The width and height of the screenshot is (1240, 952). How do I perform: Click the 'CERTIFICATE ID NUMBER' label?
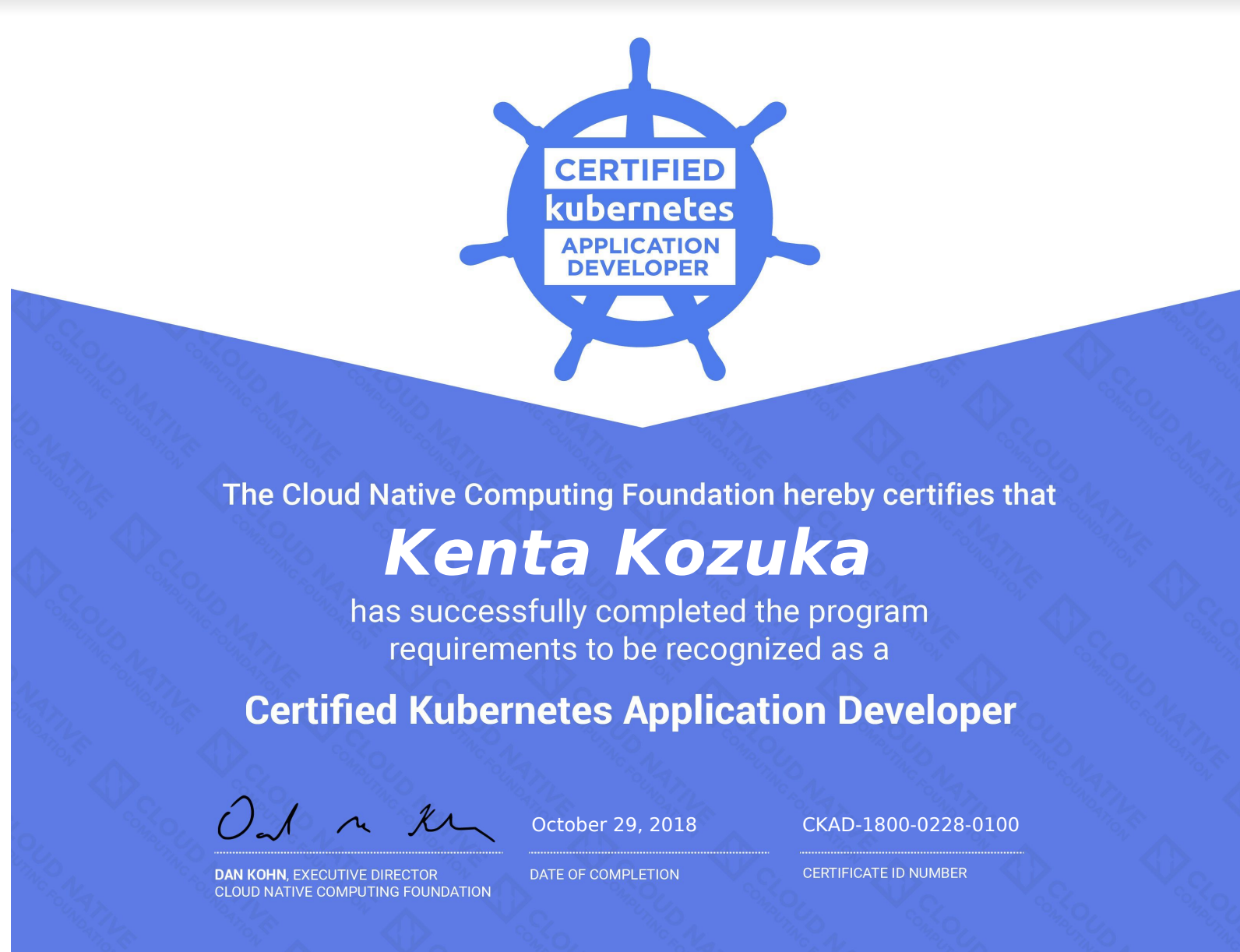[885, 873]
